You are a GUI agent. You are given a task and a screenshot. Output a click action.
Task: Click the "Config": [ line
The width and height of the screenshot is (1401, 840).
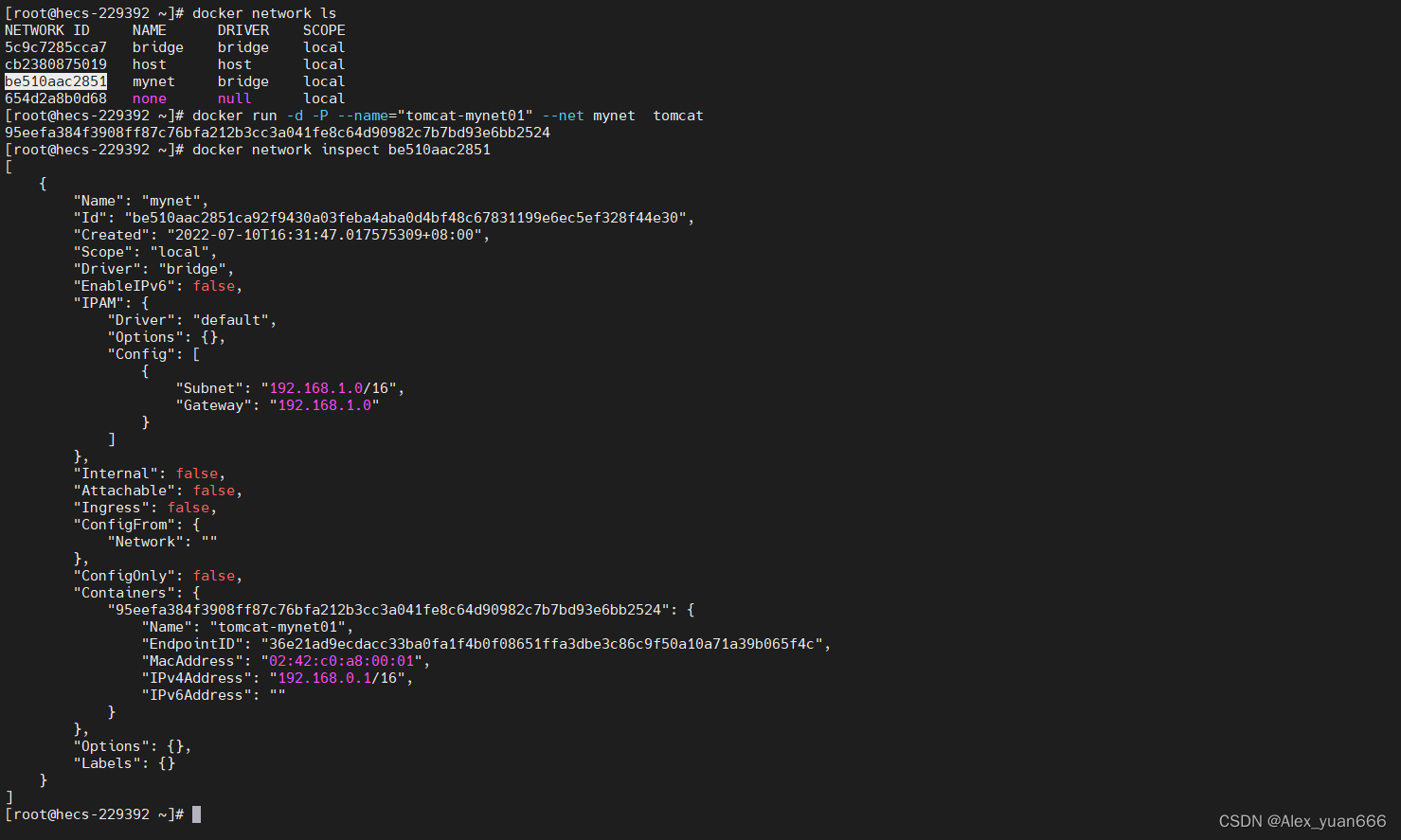(x=153, y=354)
